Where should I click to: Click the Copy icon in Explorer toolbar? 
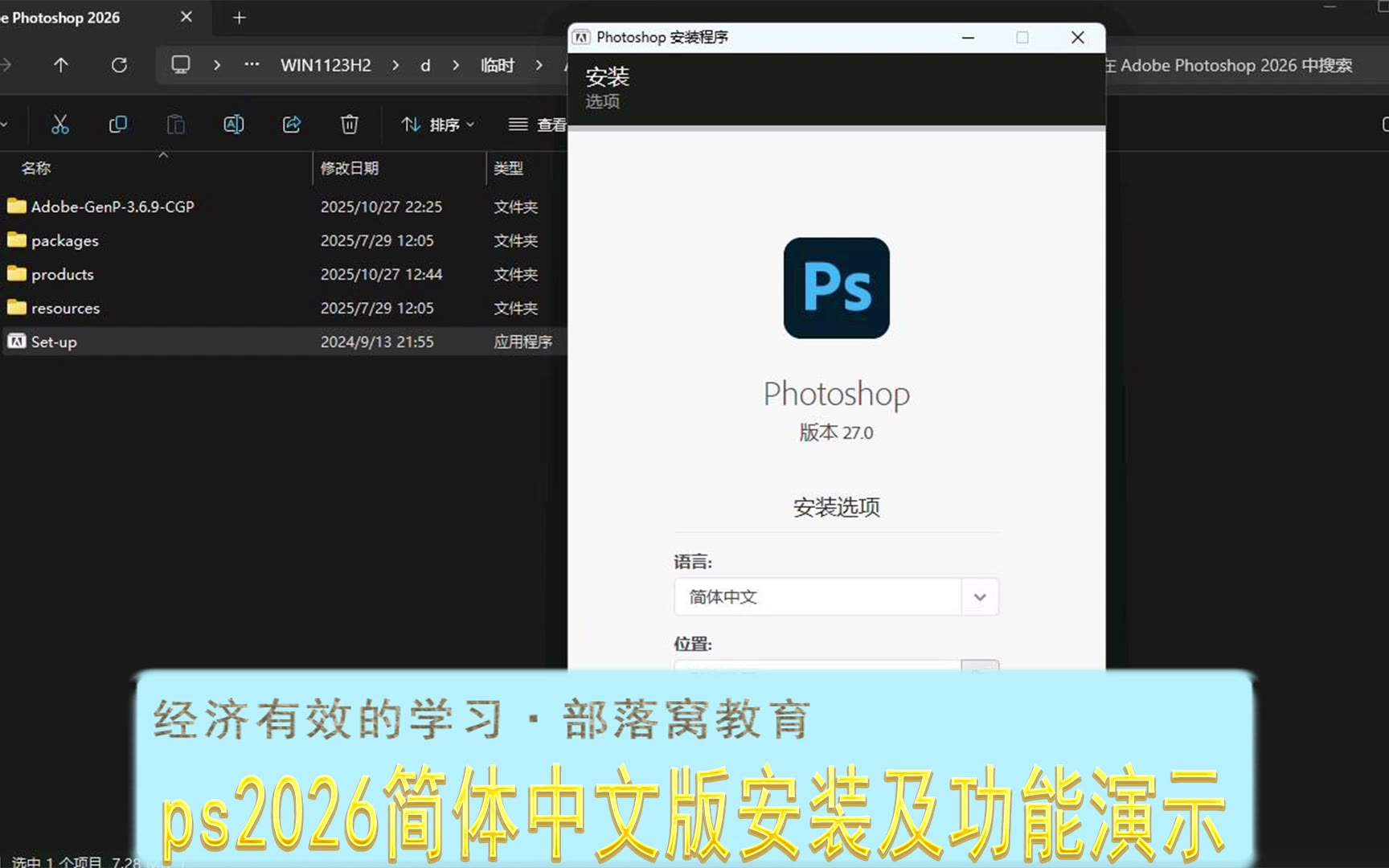[118, 125]
